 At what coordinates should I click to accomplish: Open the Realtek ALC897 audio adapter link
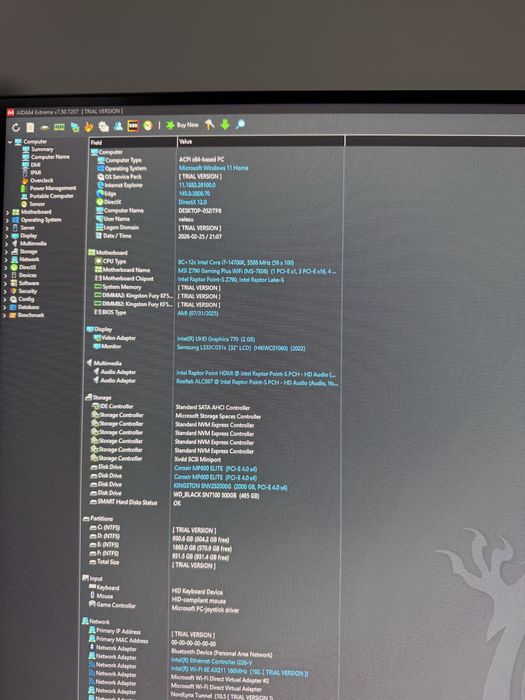coord(257,383)
